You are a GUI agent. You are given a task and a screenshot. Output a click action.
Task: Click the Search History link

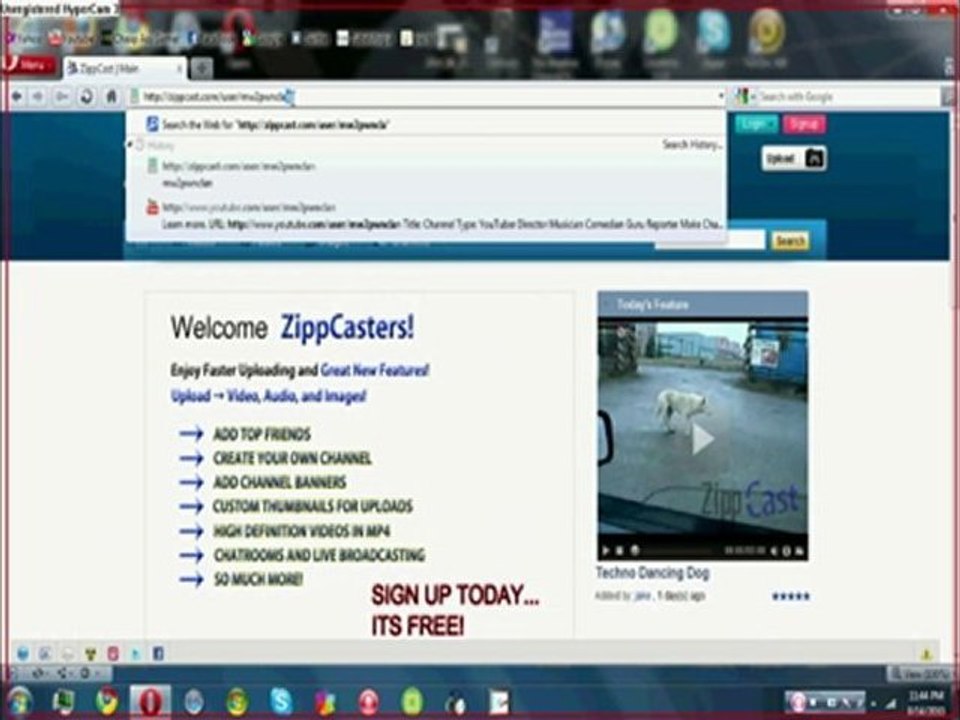692,145
